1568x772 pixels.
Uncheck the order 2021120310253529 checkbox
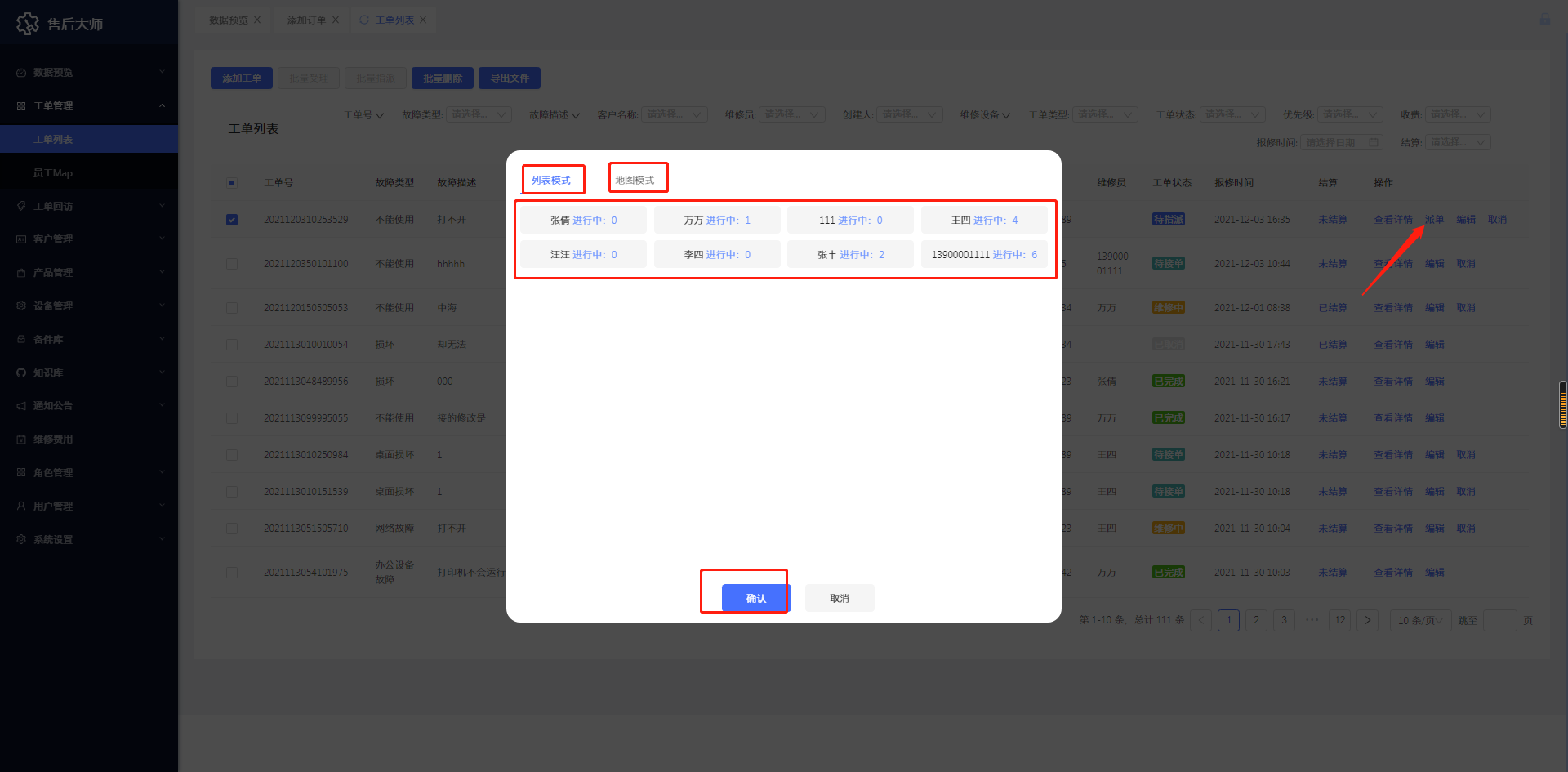[232, 220]
